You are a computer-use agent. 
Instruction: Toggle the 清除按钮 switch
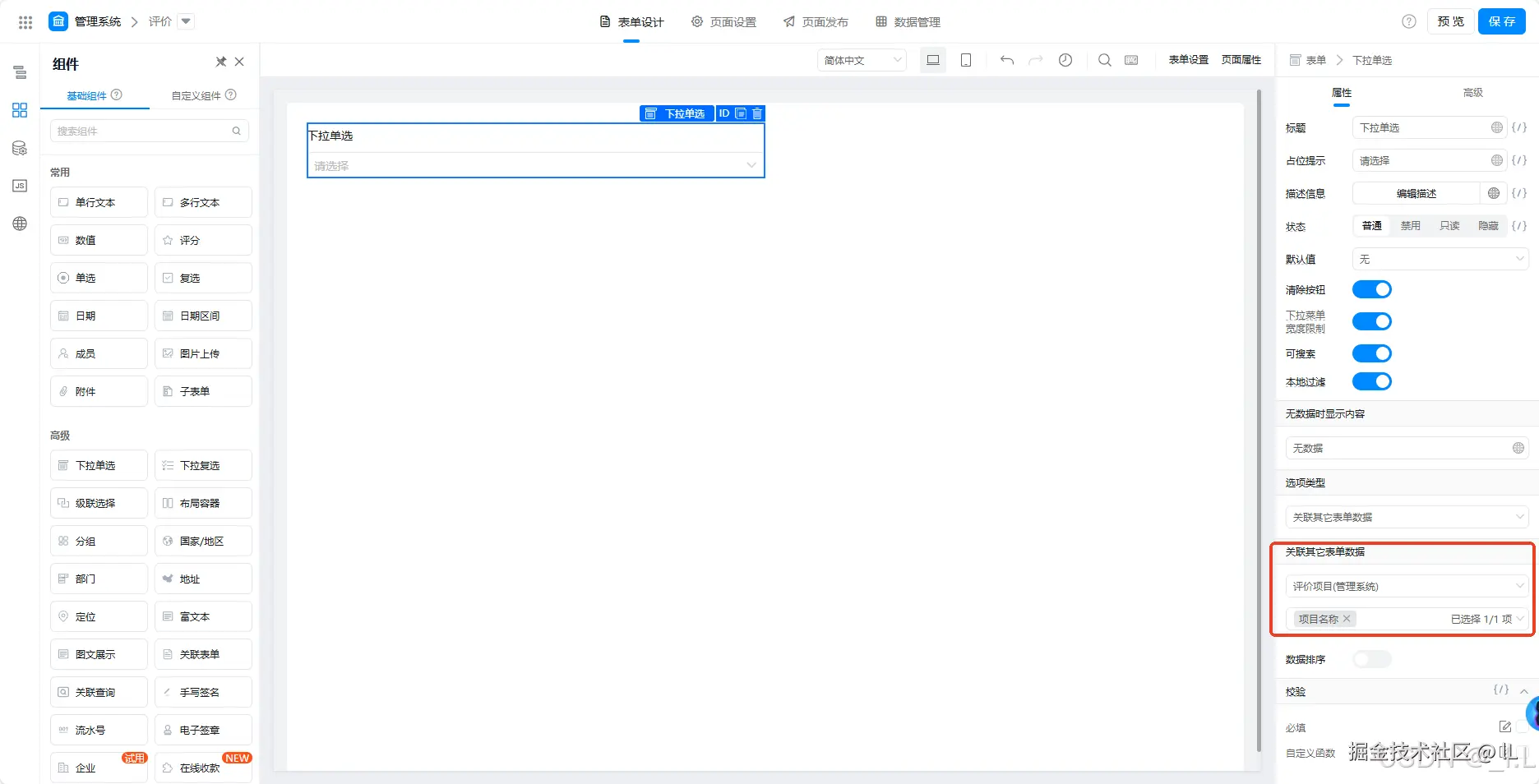tap(1372, 289)
